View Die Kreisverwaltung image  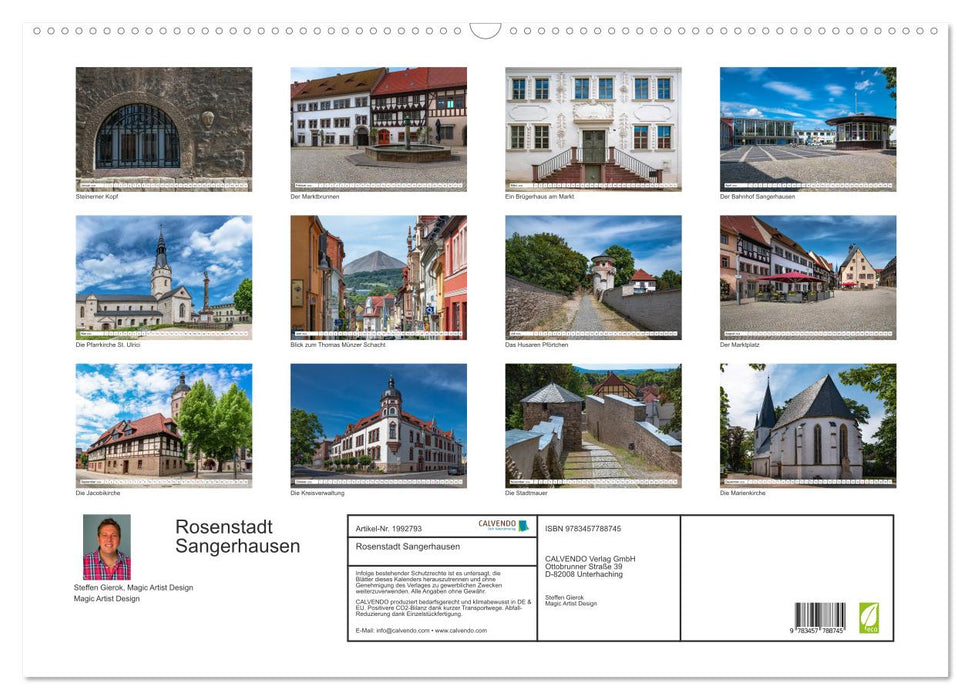click(378, 426)
